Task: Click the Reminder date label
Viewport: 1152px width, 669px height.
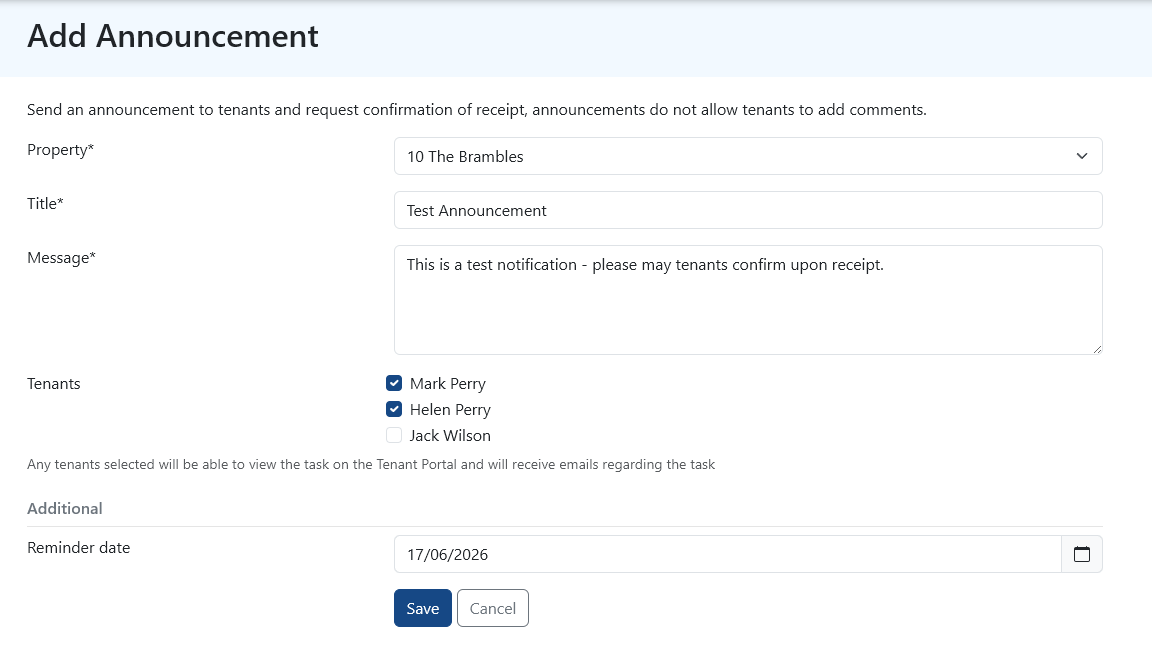Action: [79, 548]
